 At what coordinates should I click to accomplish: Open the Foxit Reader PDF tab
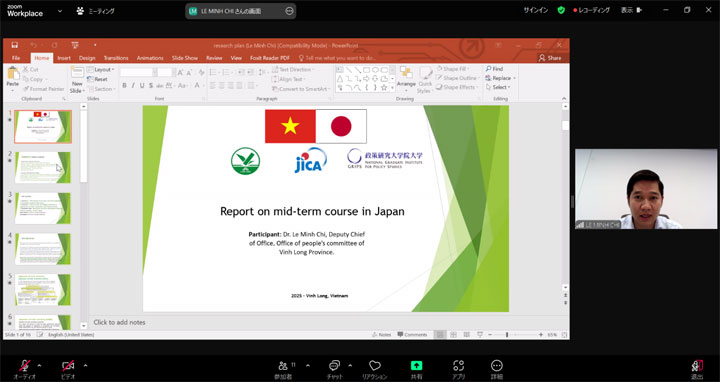point(270,58)
